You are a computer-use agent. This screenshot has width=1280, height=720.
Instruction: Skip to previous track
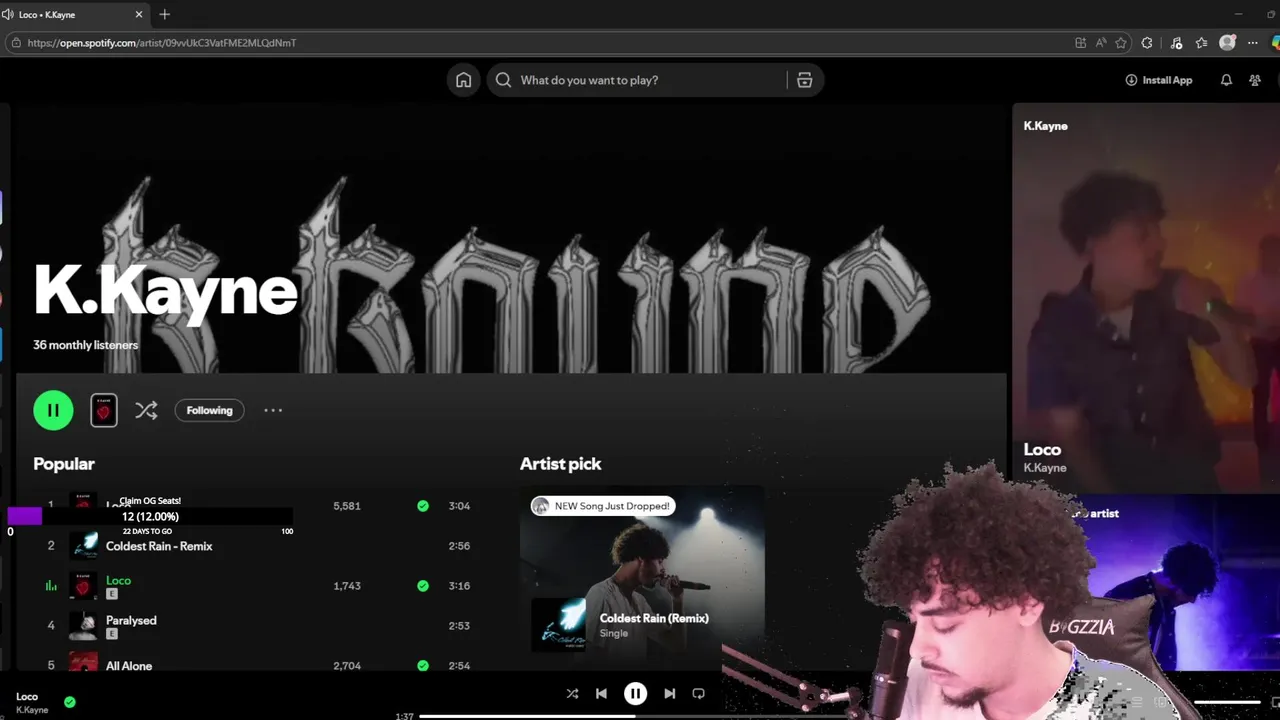pos(601,694)
